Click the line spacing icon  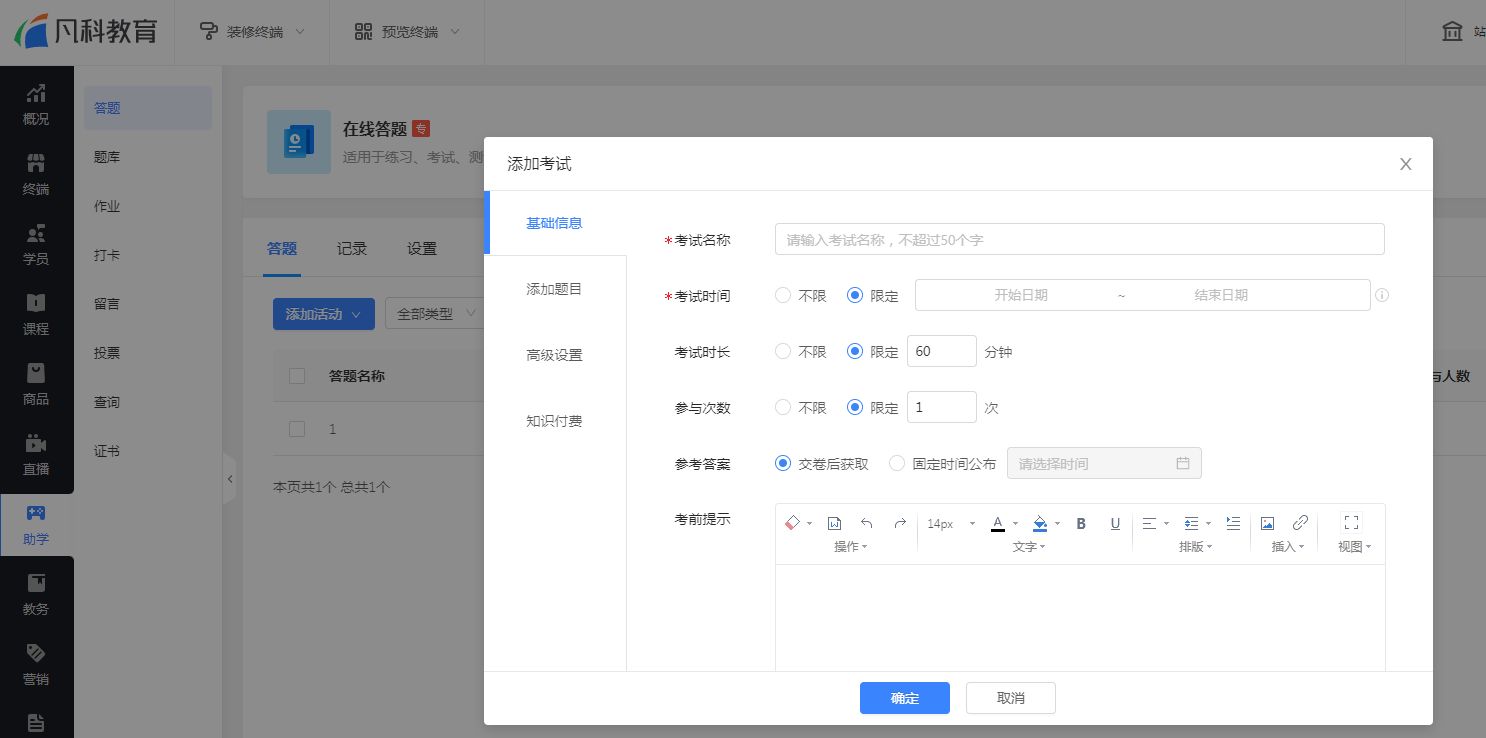1191,523
